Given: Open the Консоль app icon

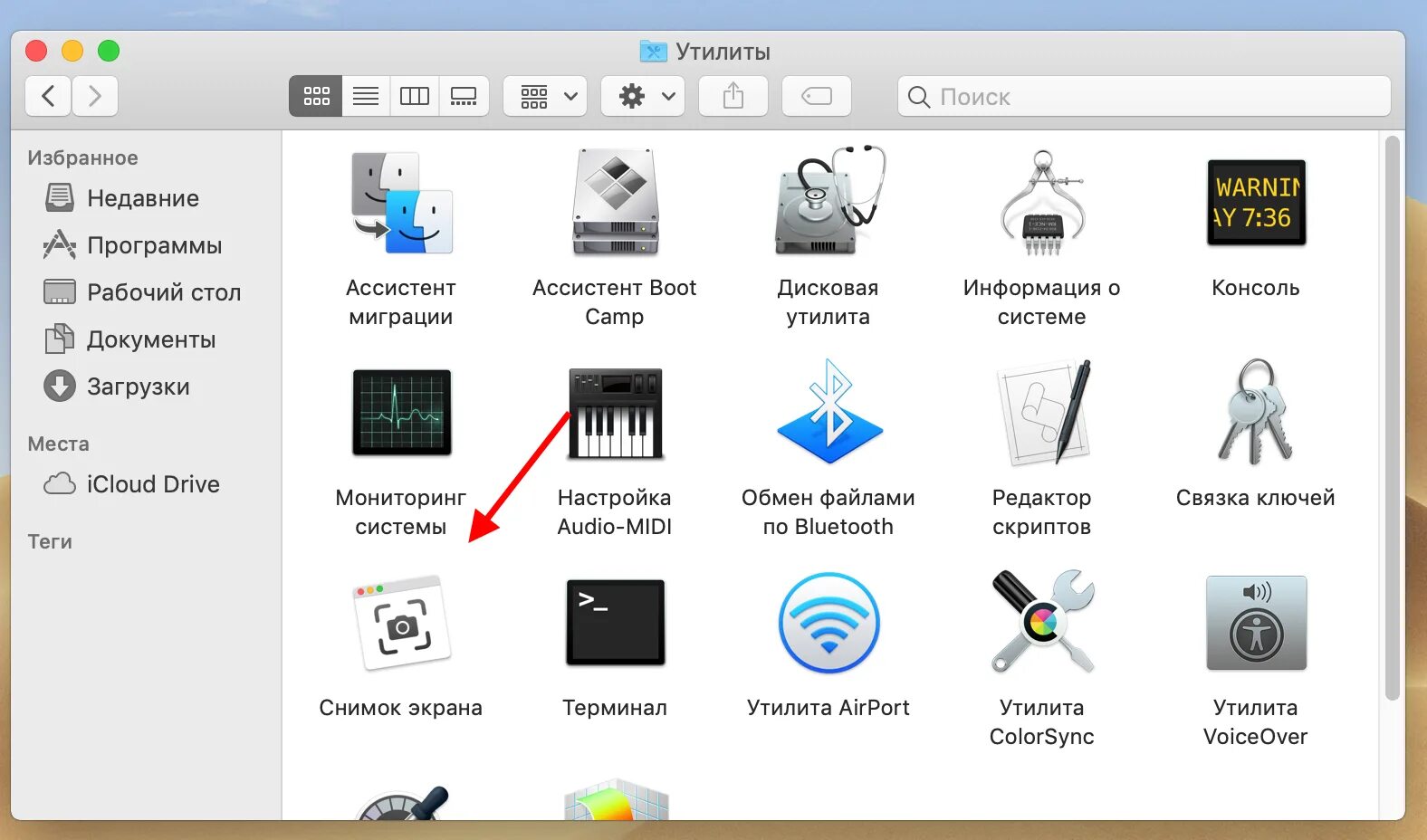Looking at the screenshot, I should click(x=1256, y=203).
